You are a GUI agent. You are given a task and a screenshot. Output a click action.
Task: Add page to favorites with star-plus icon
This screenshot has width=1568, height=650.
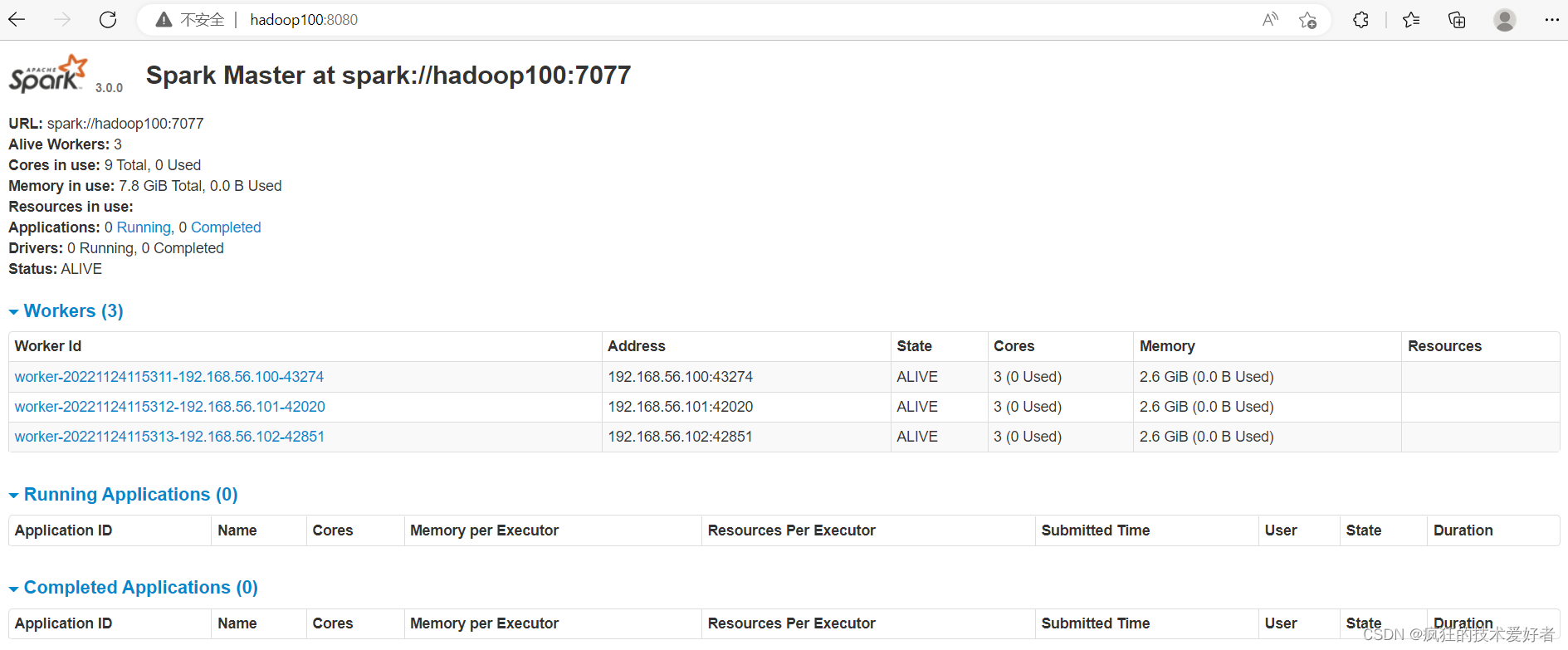click(1308, 20)
